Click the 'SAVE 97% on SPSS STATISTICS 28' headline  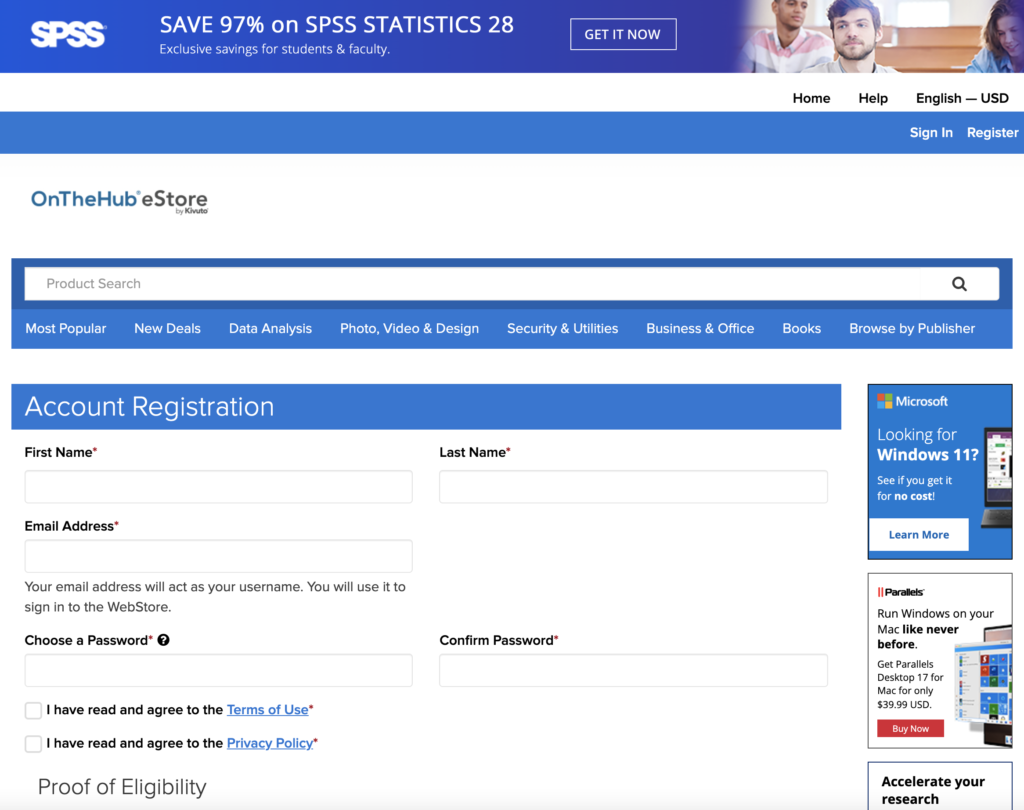coord(337,25)
